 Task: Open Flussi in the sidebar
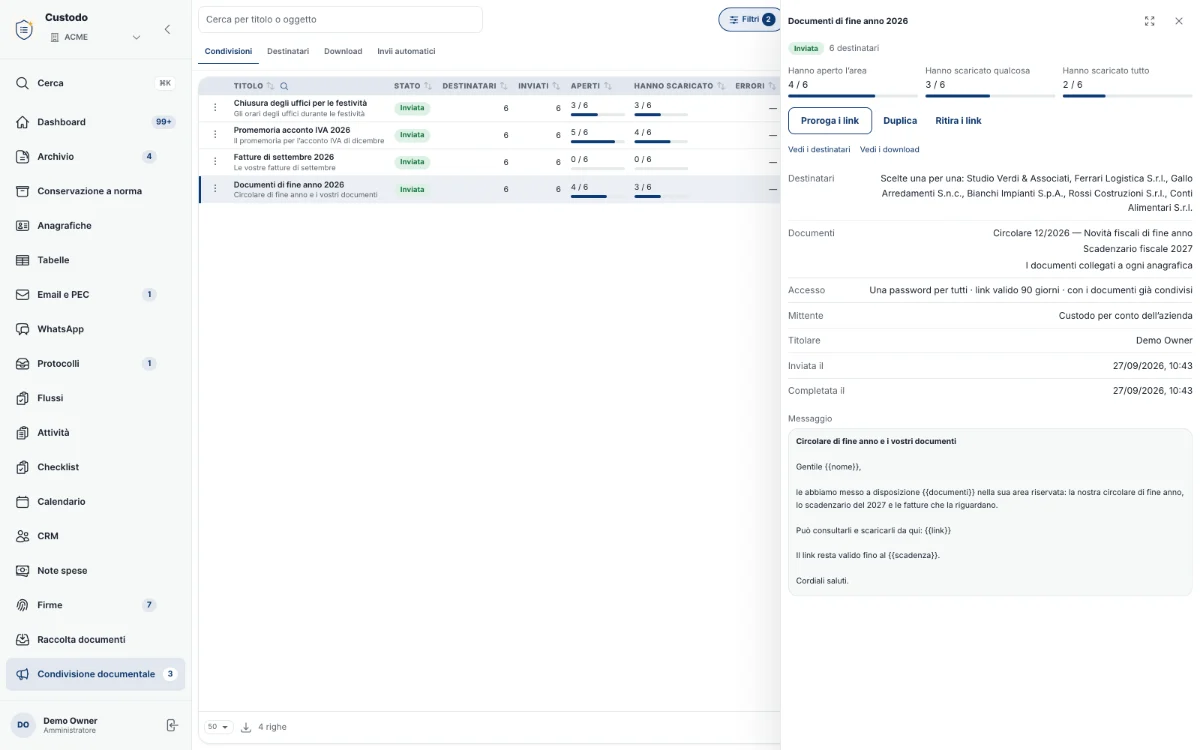[95, 398]
